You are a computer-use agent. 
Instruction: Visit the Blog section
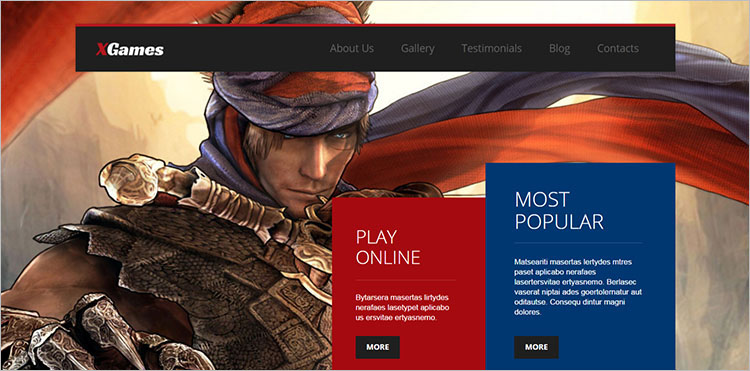click(559, 49)
